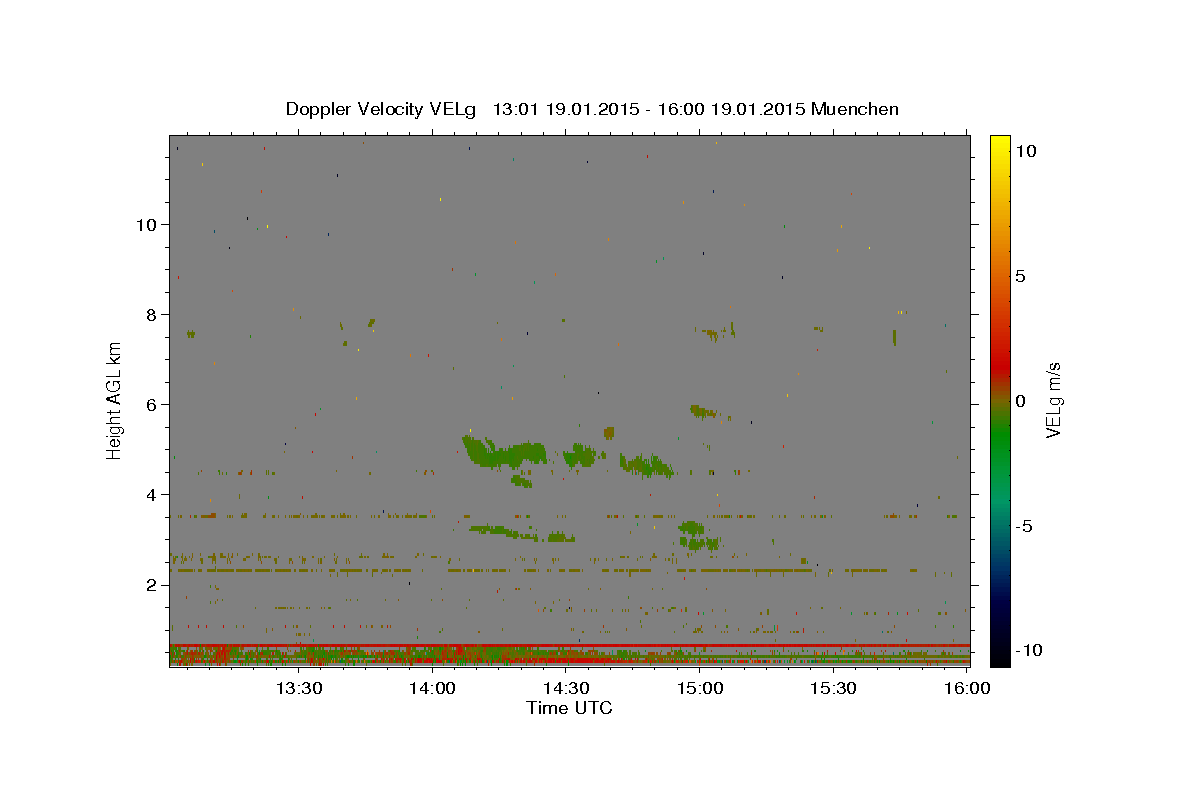Click the 15:00 time tick label

click(700, 688)
